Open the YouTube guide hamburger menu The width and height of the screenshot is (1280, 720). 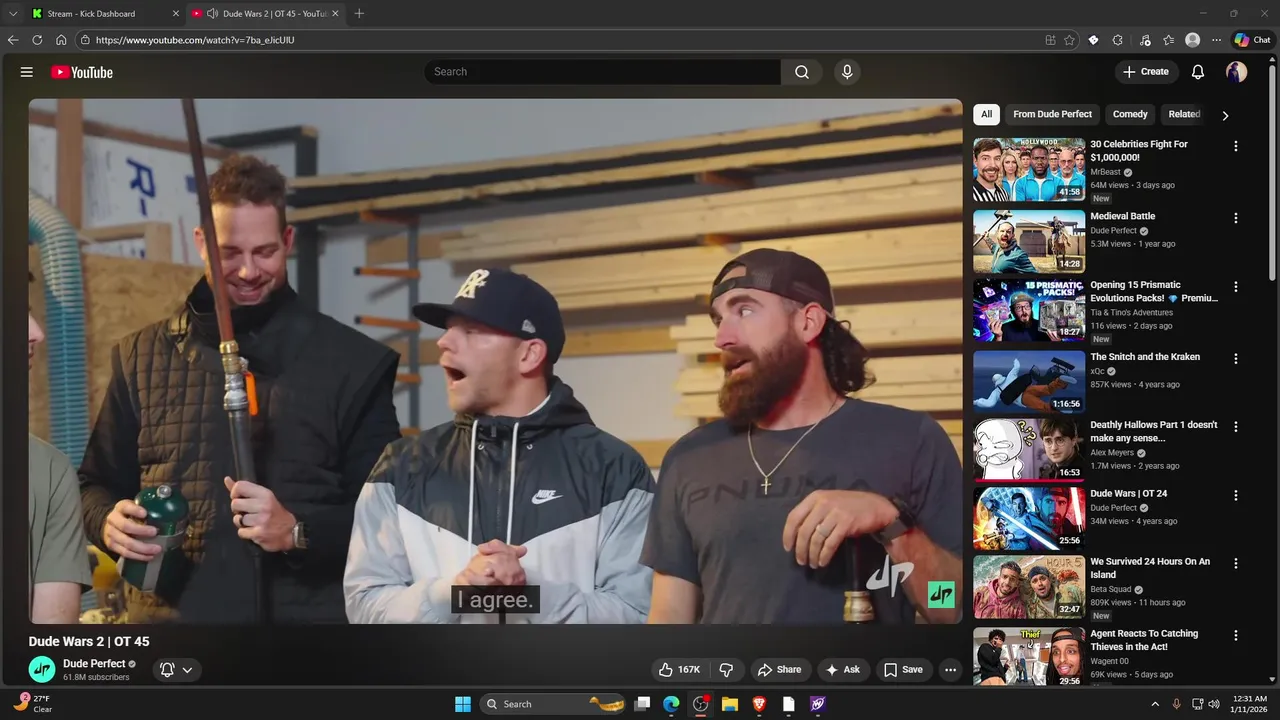click(27, 72)
